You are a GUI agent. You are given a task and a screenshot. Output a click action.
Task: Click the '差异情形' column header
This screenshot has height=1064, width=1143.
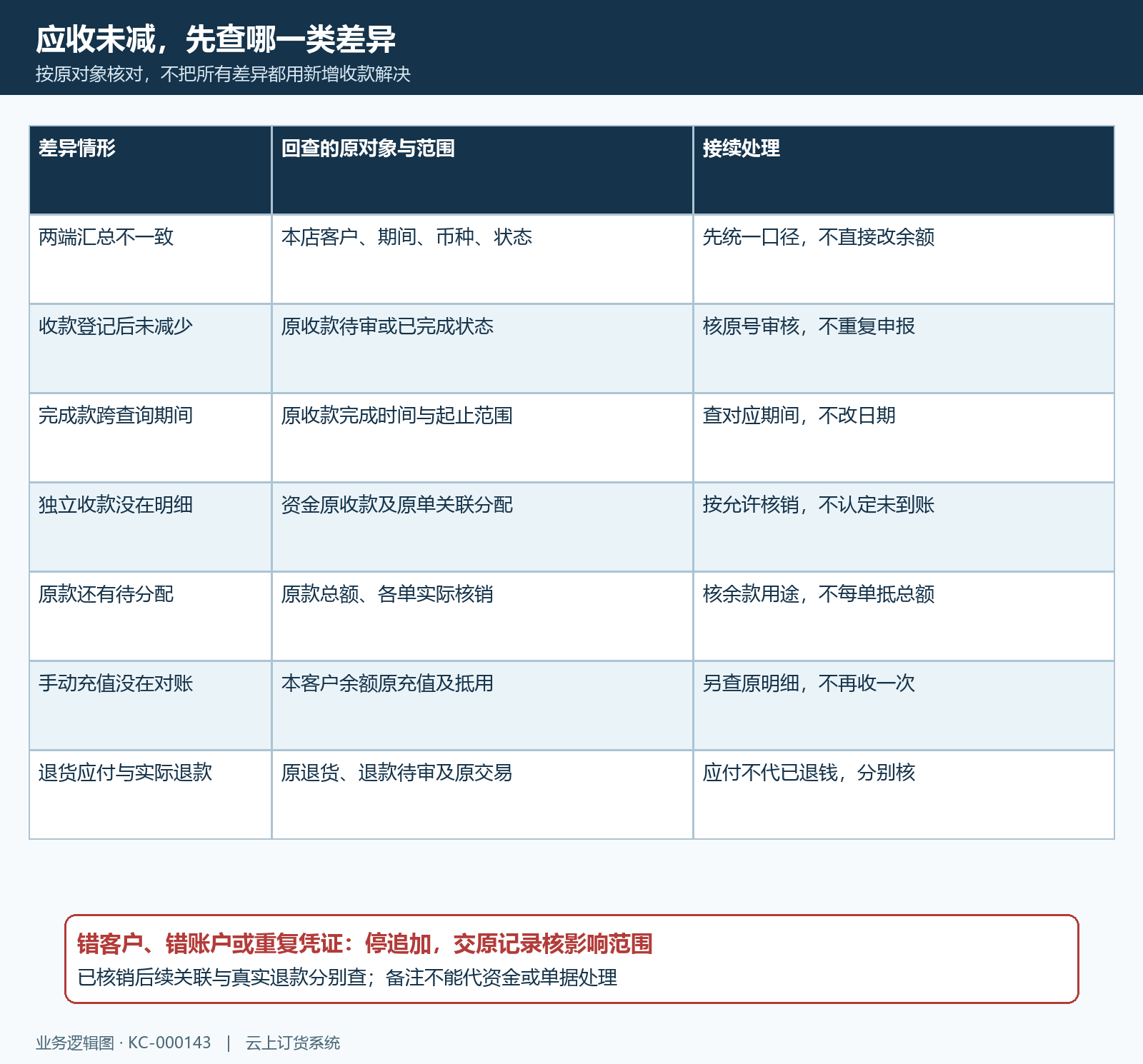(x=150, y=170)
